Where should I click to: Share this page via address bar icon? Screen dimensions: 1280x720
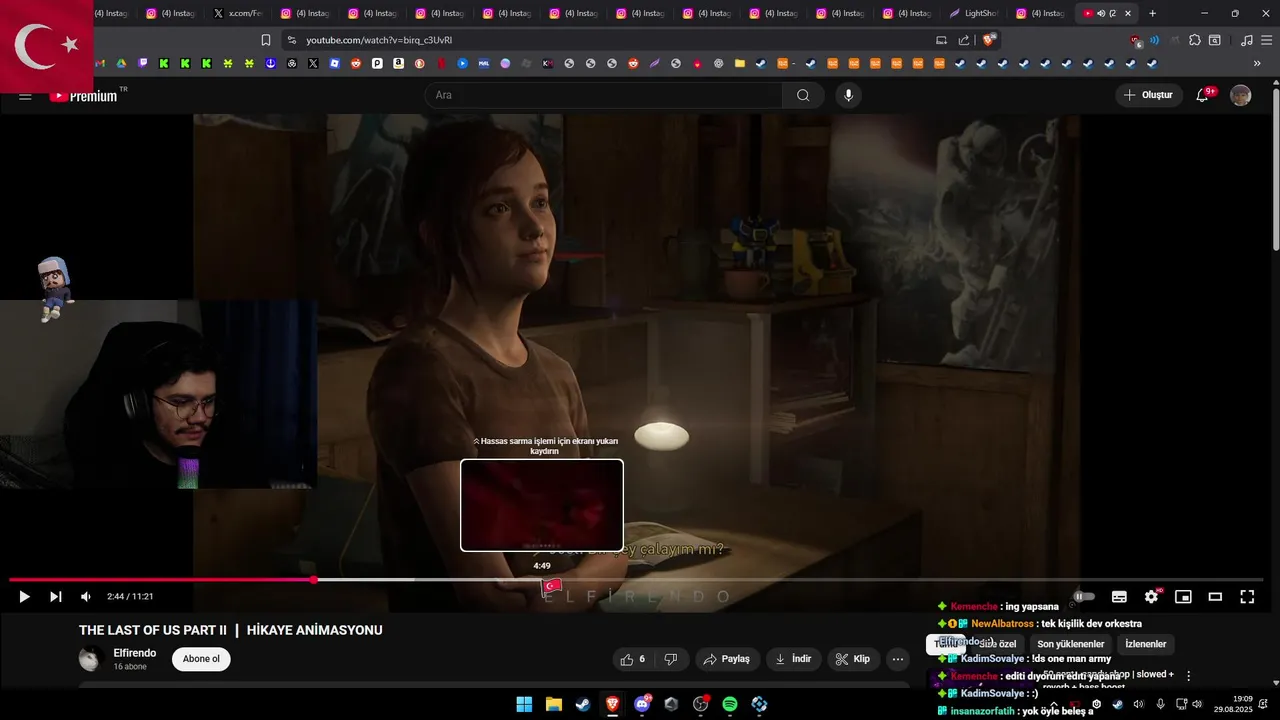click(964, 40)
